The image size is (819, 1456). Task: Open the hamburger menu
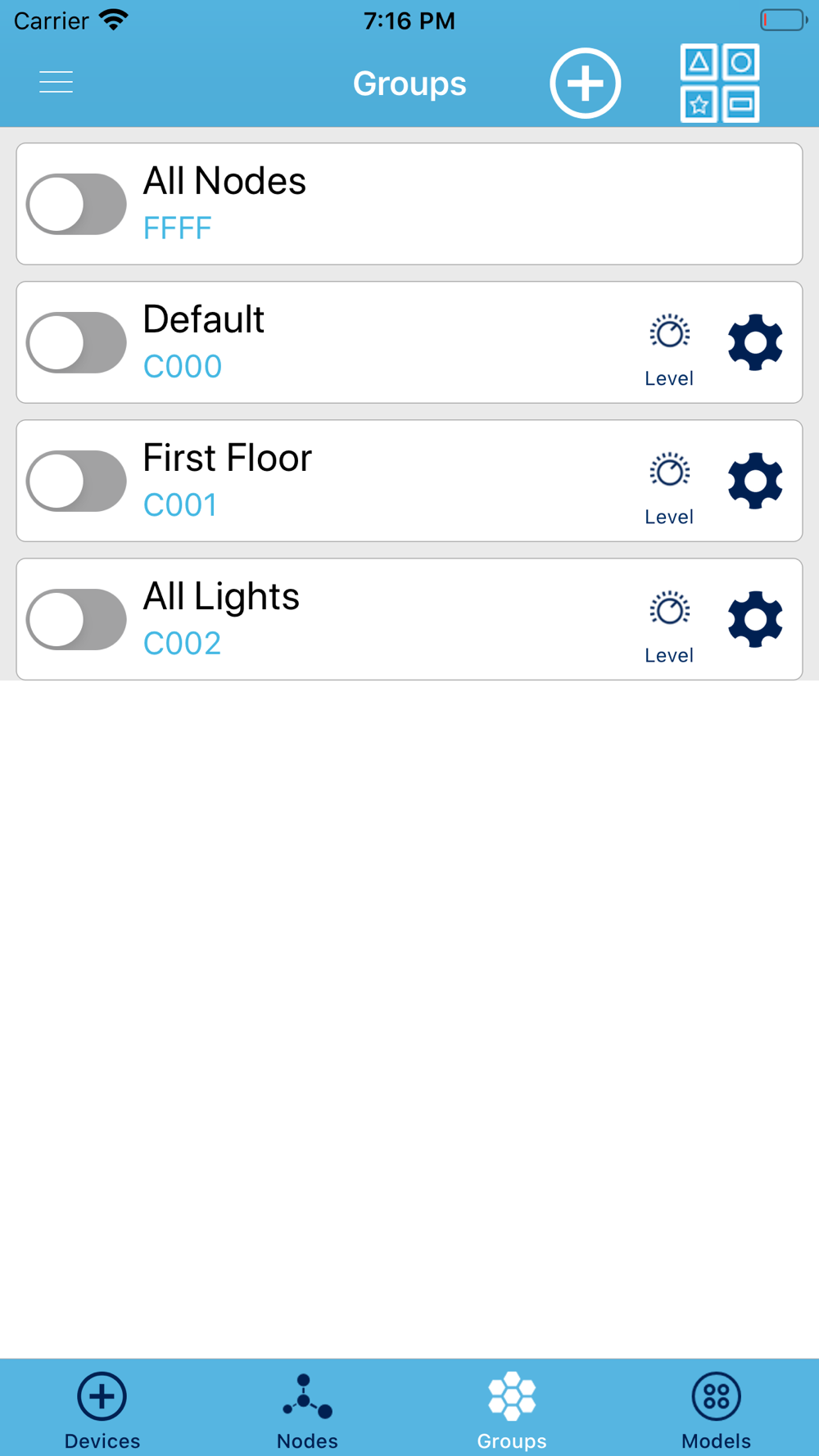56,82
